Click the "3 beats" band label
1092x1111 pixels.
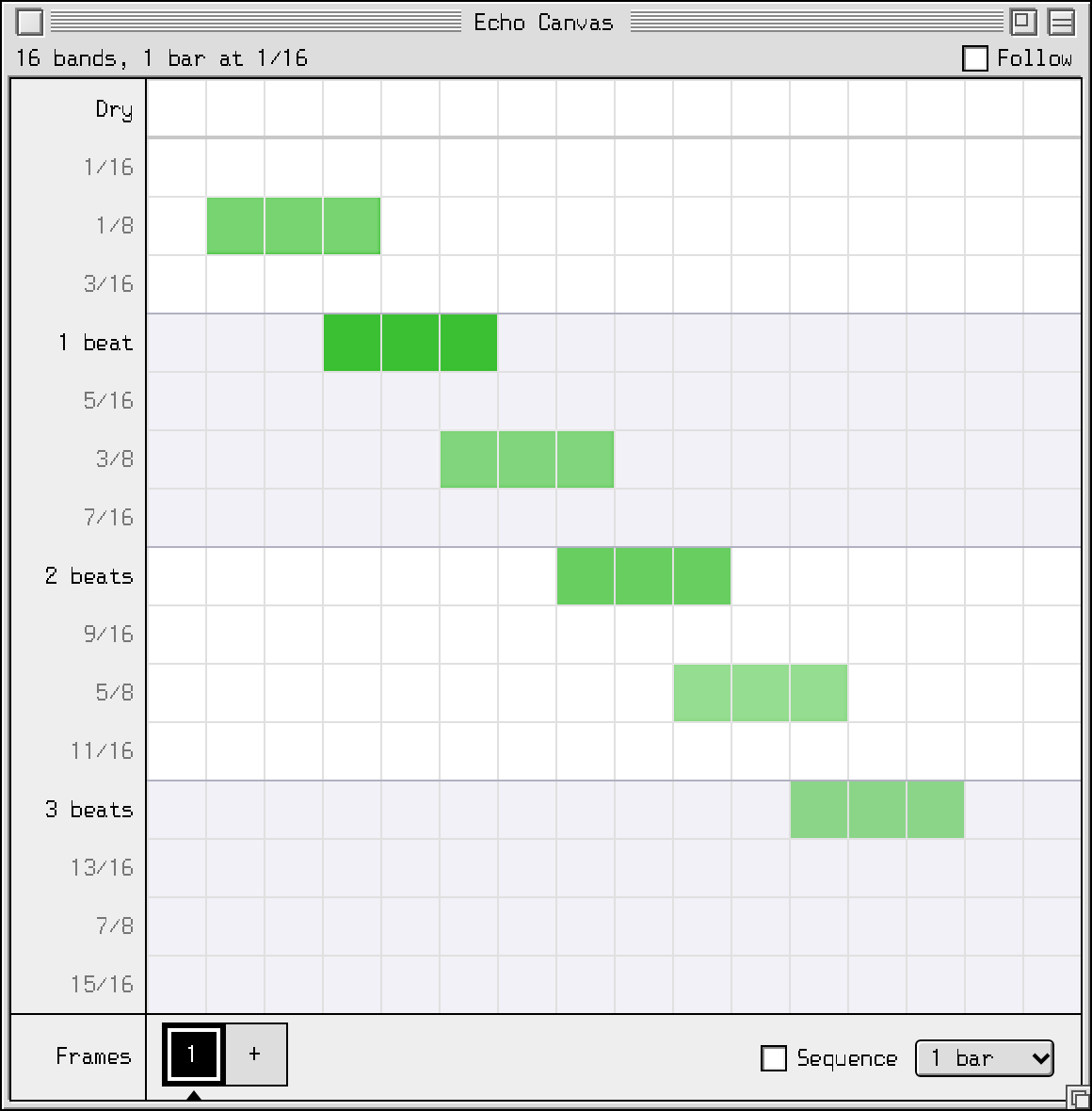pyautogui.click(x=89, y=810)
